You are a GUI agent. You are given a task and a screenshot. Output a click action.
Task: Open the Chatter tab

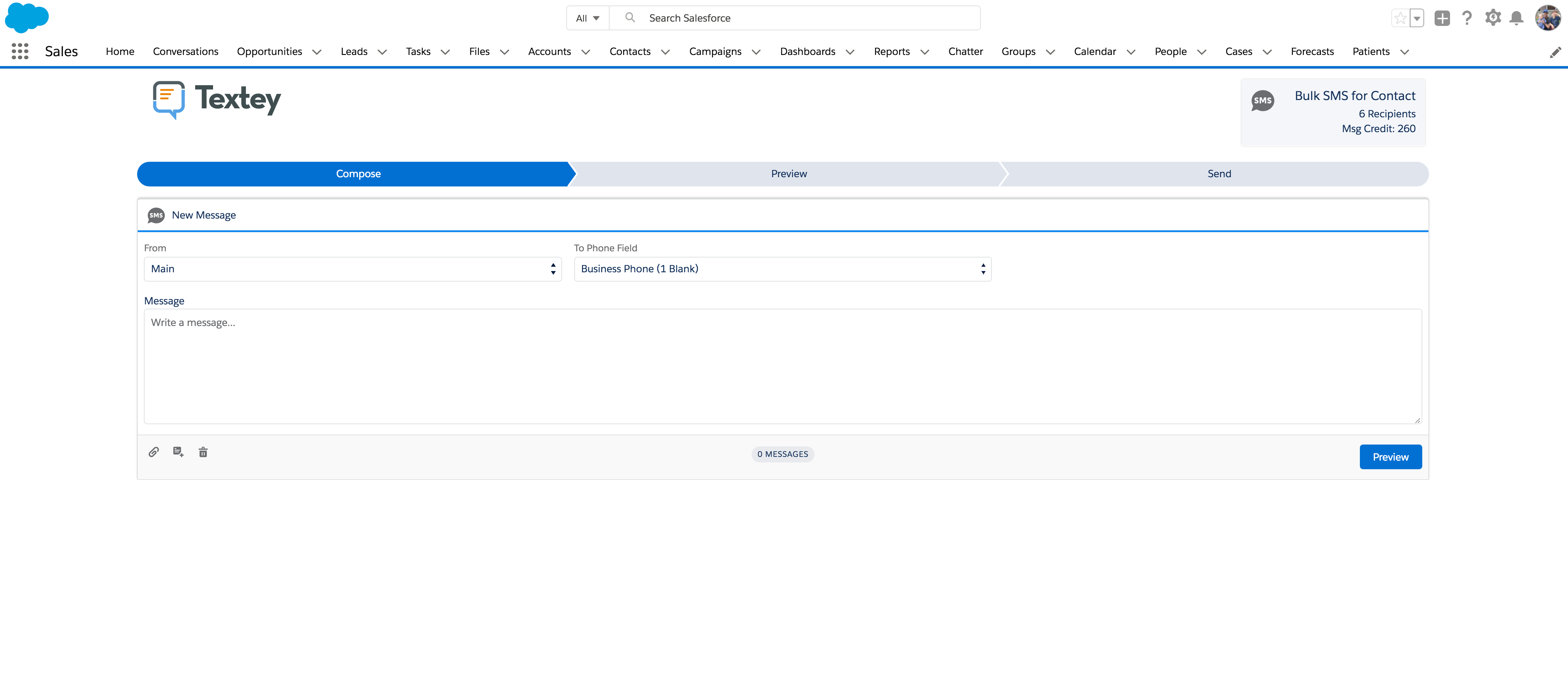tap(965, 52)
